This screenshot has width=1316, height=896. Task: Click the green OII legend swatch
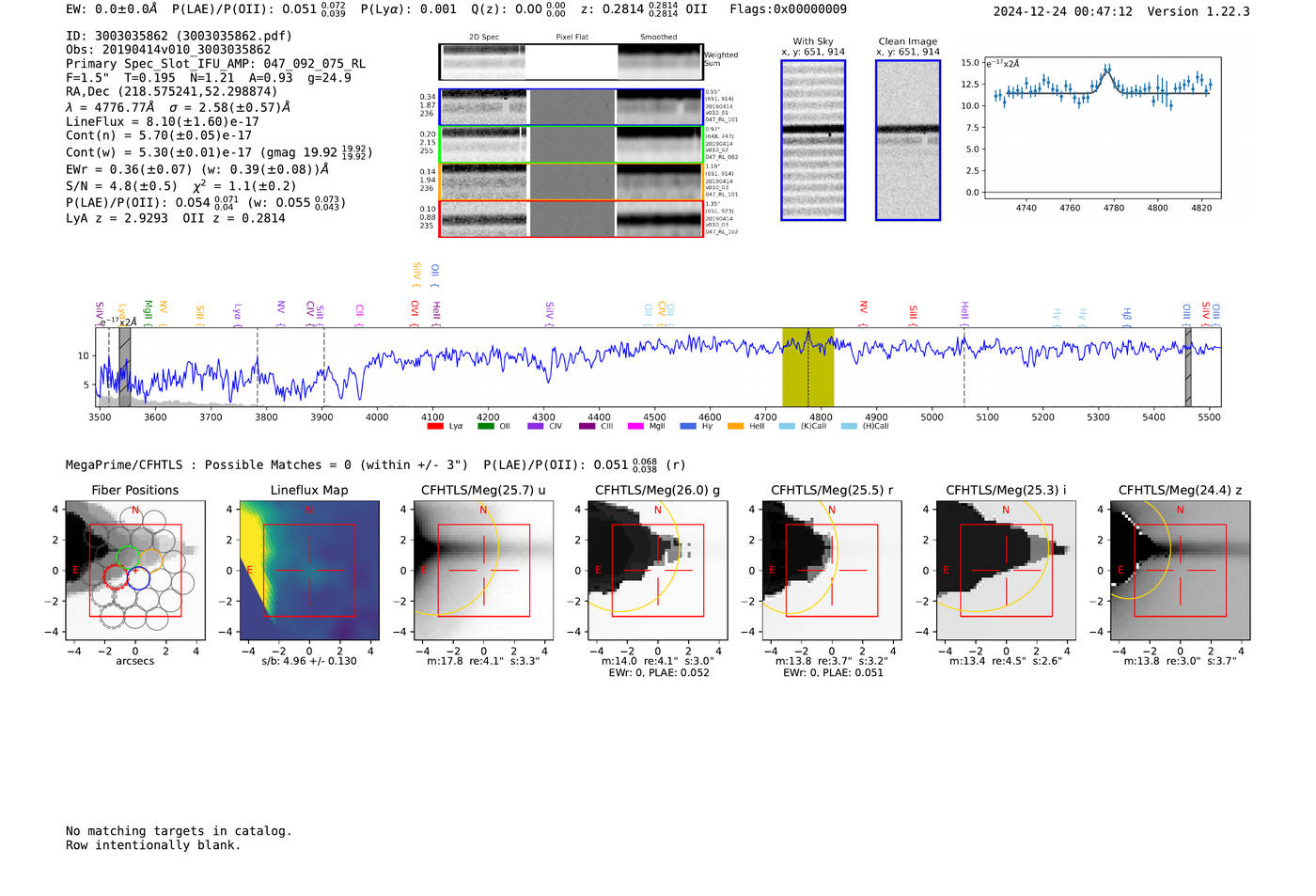click(x=485, y=427)
